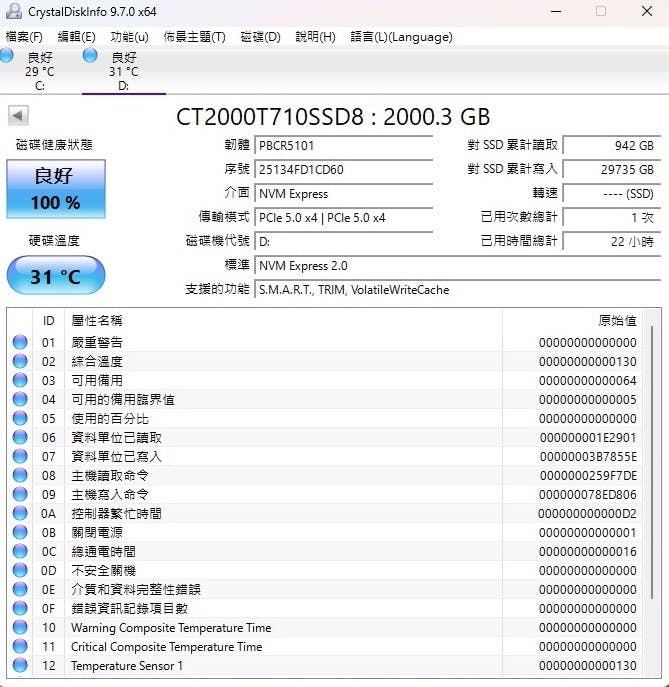The height and width of the screenshot is (687, 669).
Task: Select the 主機讀取命令 row raw value 0000000259F7DE
Action: click(x=588, y=475)
